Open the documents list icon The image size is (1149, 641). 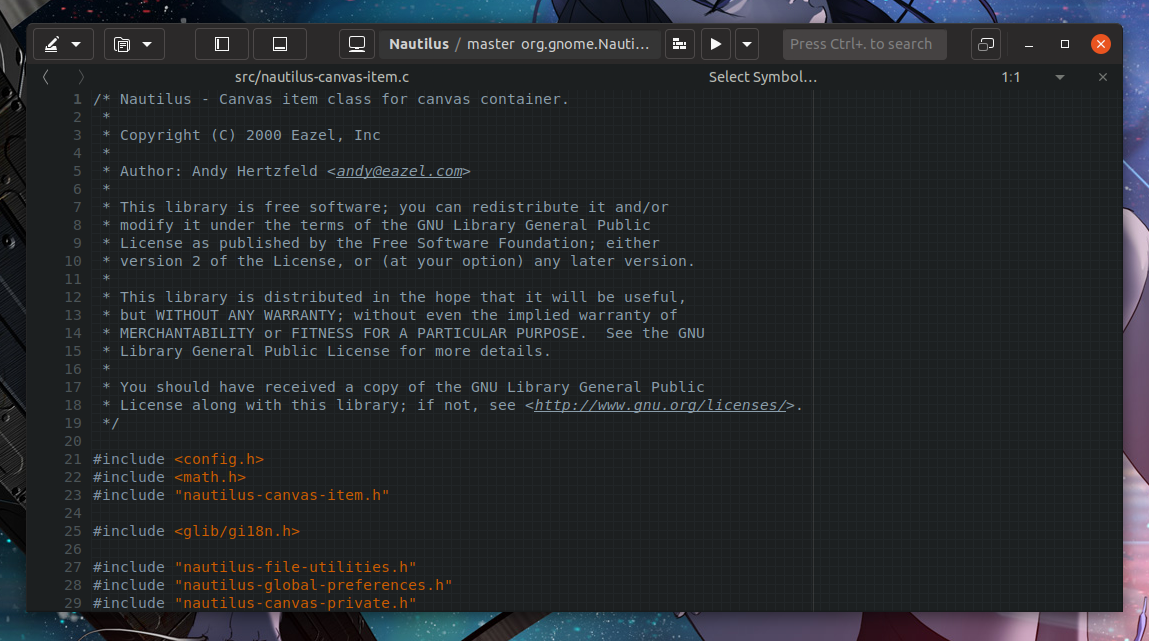(x=122, y=45)
